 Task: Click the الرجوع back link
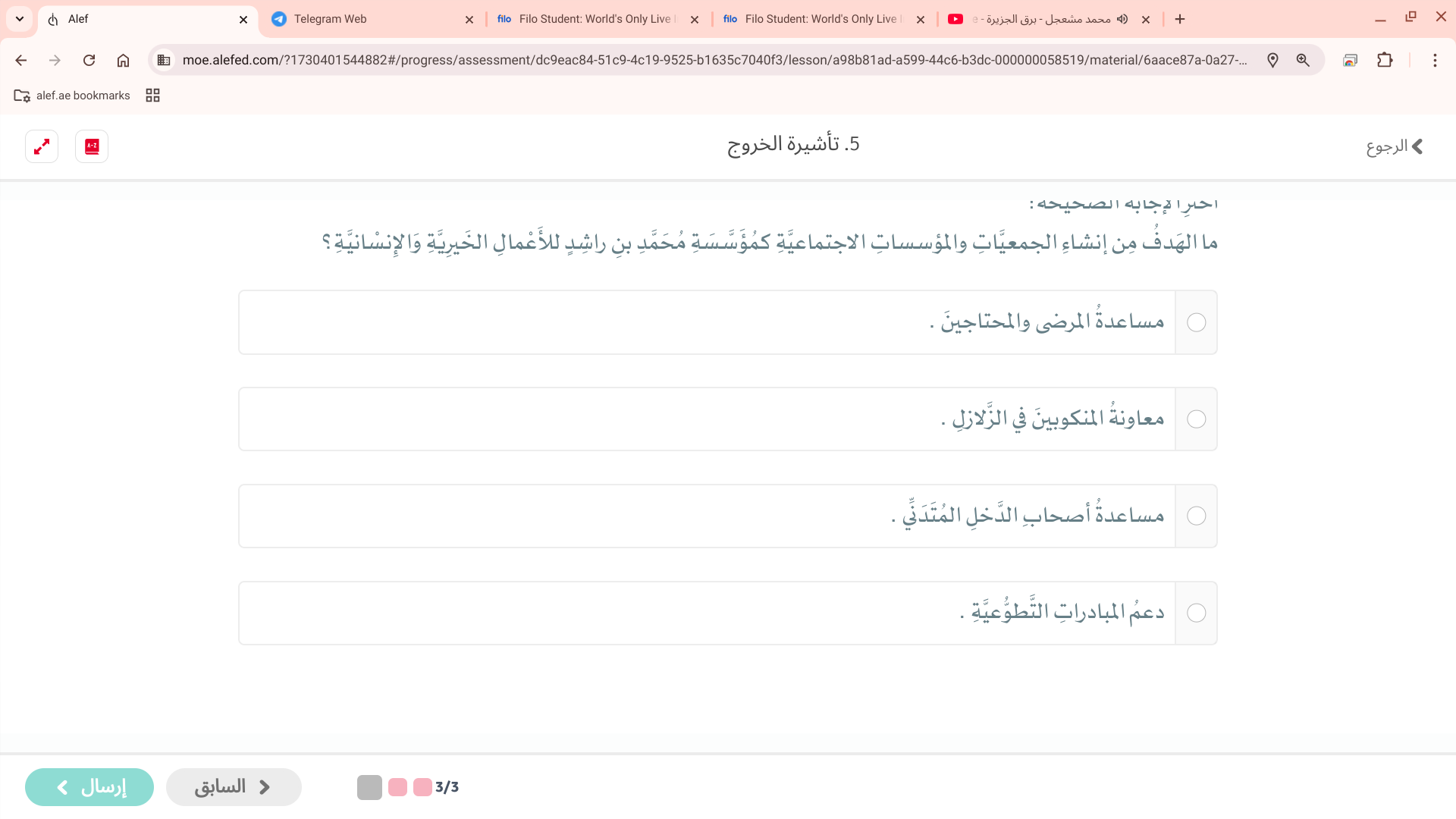[1394, 146]
